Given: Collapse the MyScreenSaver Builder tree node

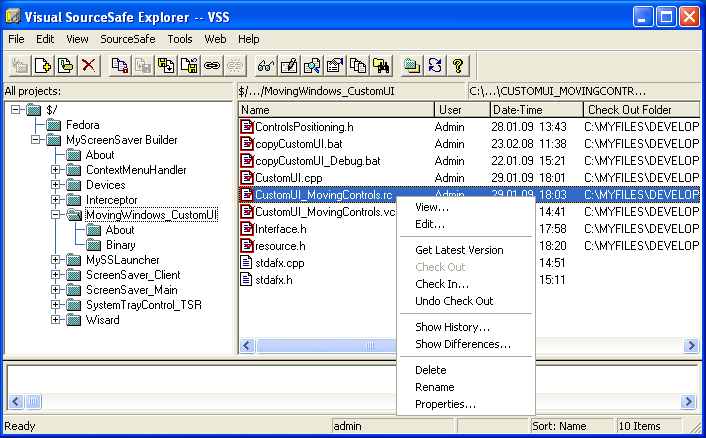Looking at the screenshot, I should pos(35,140).
